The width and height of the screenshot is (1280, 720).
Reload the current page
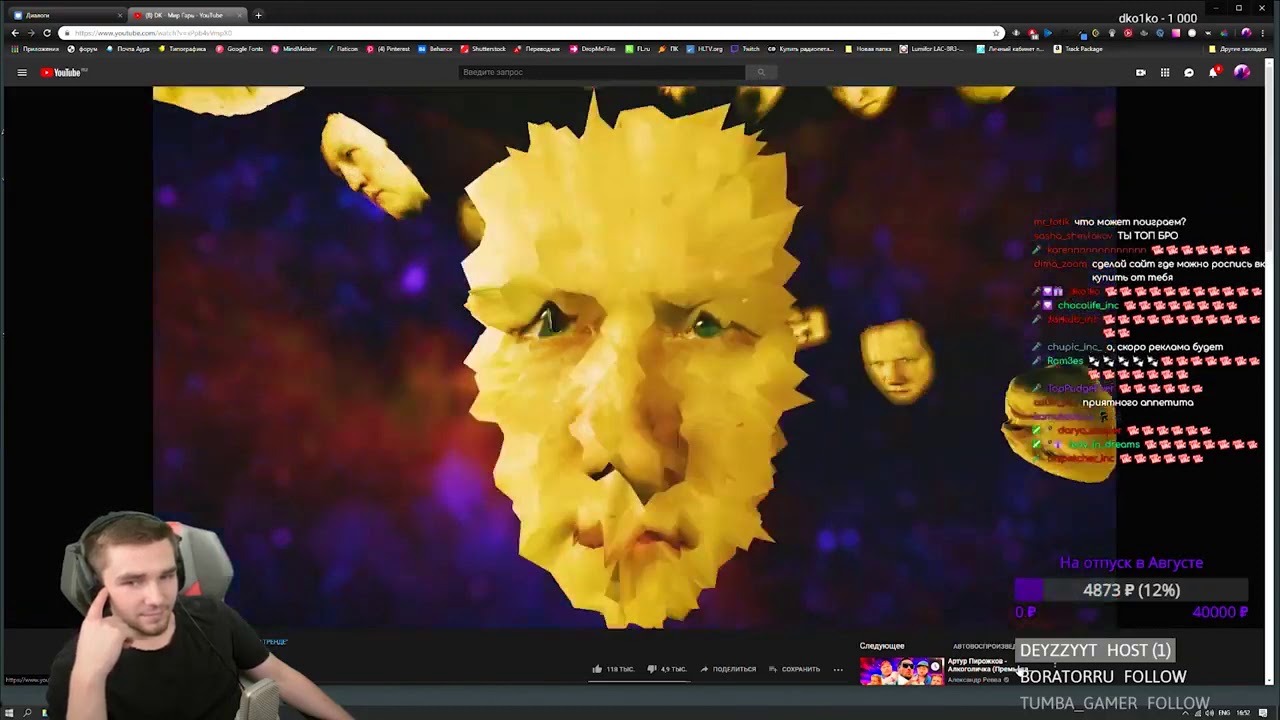47,33
